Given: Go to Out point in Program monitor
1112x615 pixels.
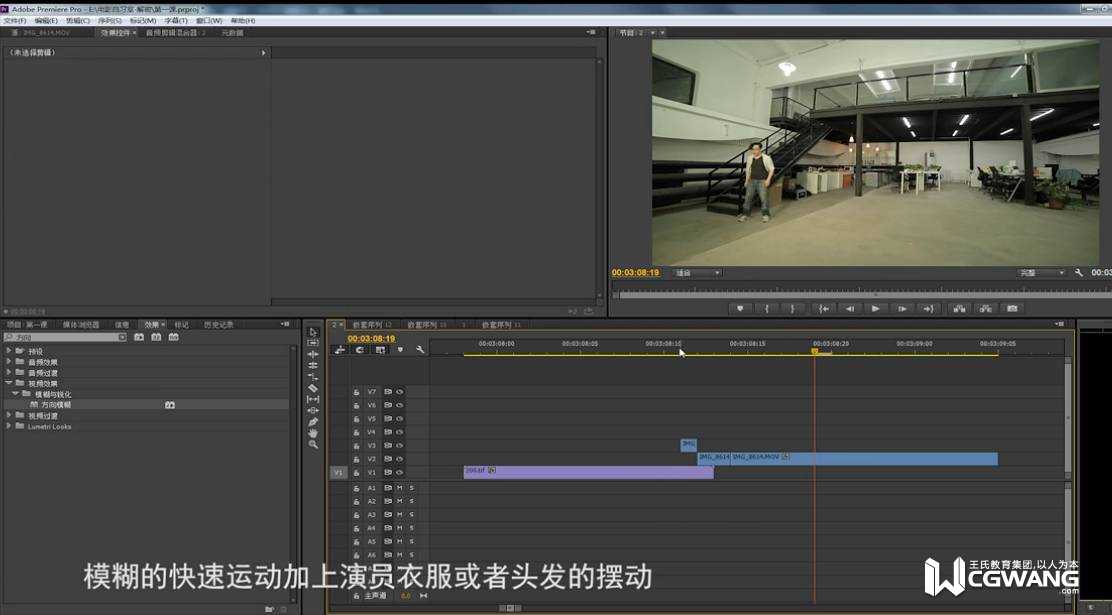Looking at the screenshot, I should (x=928, y=309).
